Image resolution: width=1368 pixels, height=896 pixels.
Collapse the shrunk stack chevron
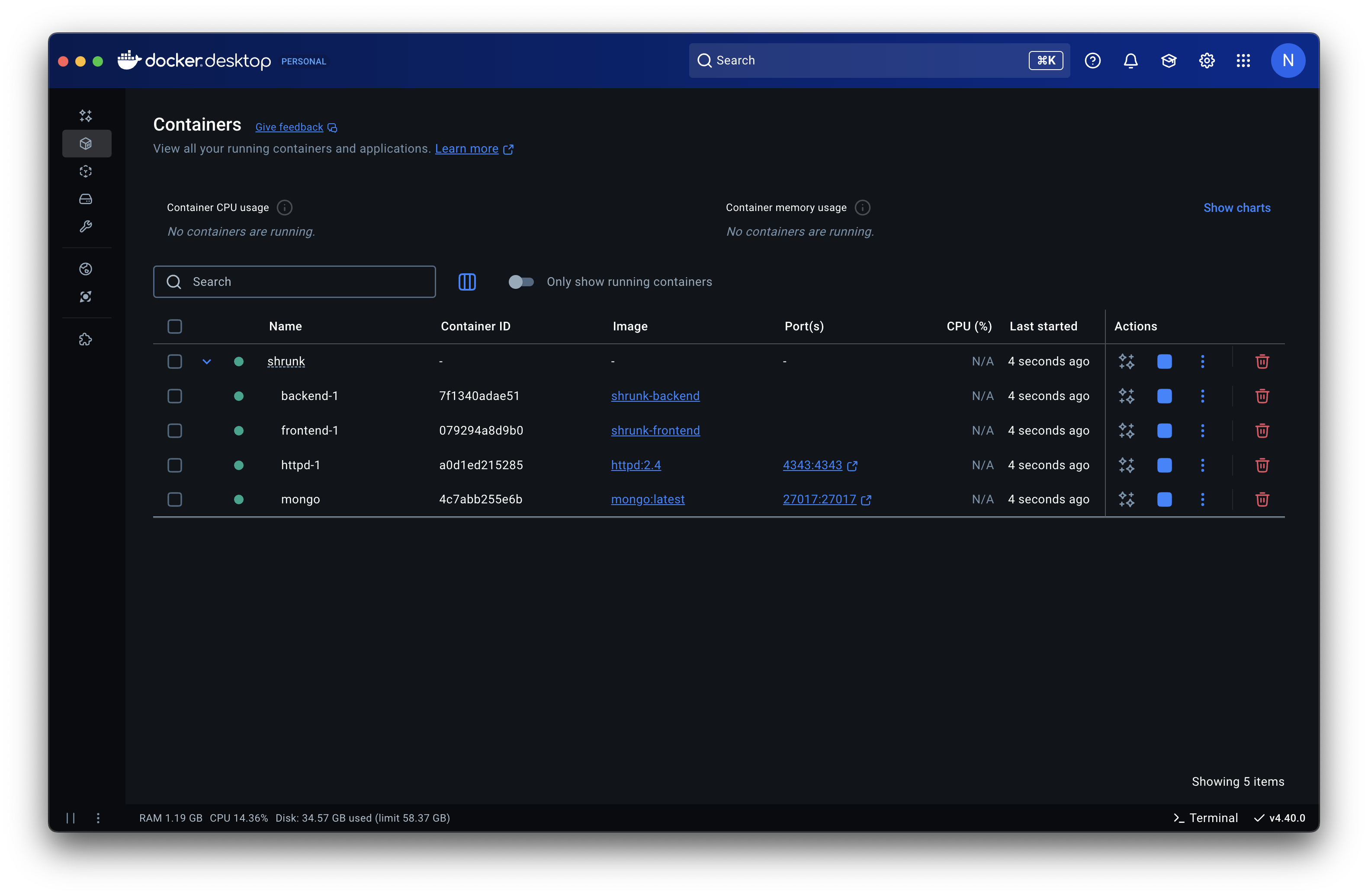(207, 361)
